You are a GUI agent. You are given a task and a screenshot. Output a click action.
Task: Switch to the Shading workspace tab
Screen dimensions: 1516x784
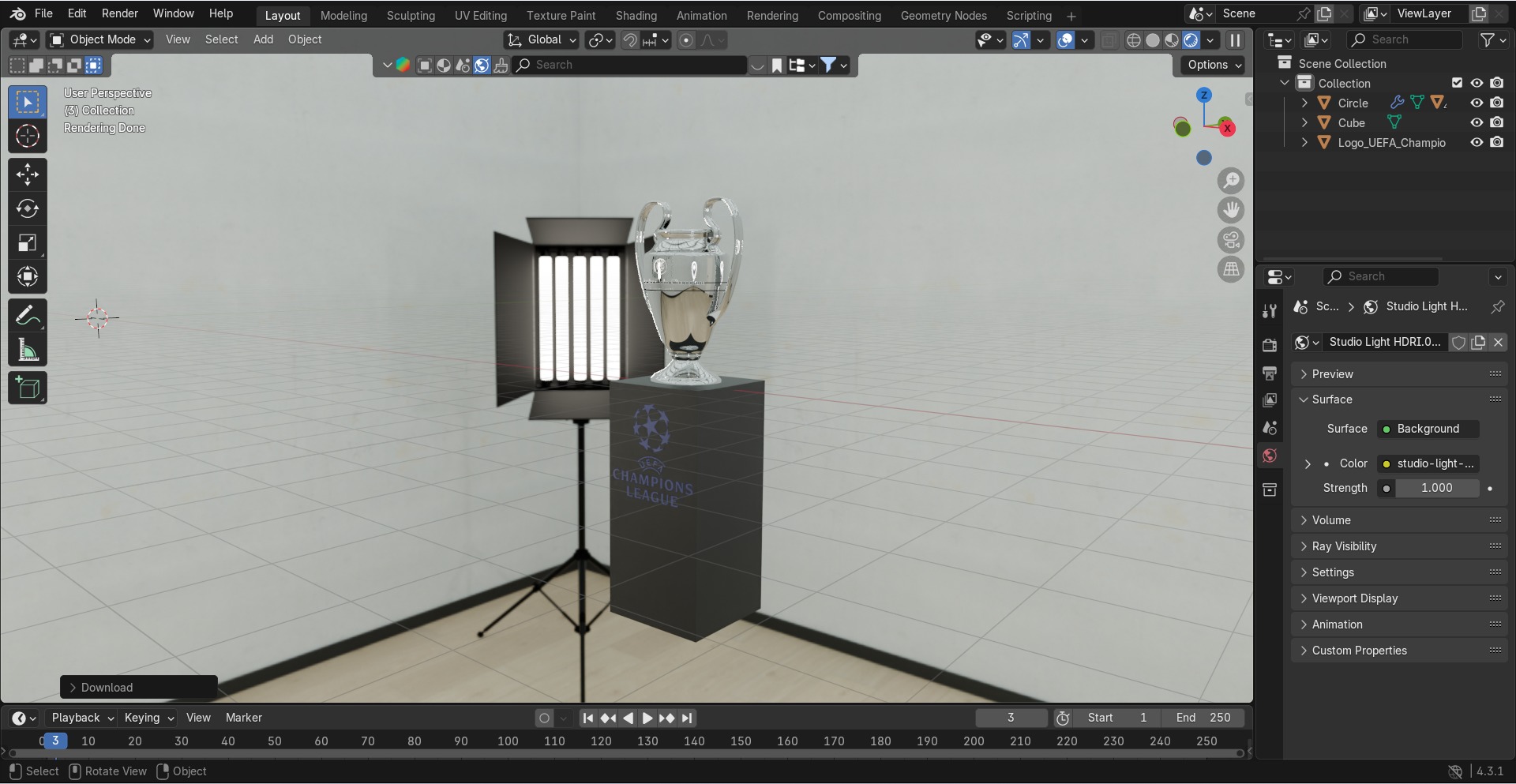(636, 15)
